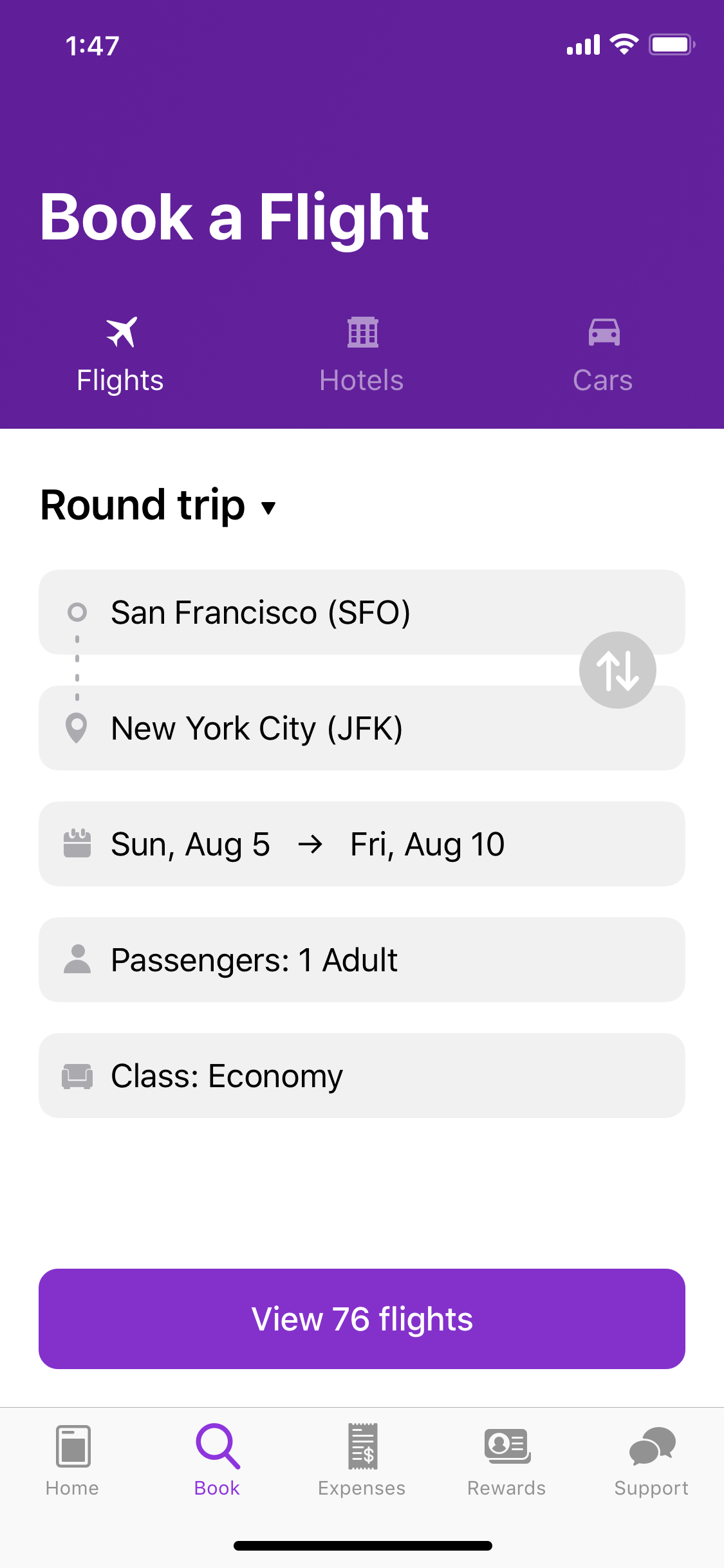Tap the Round trip heading text

tap(143, 505)
